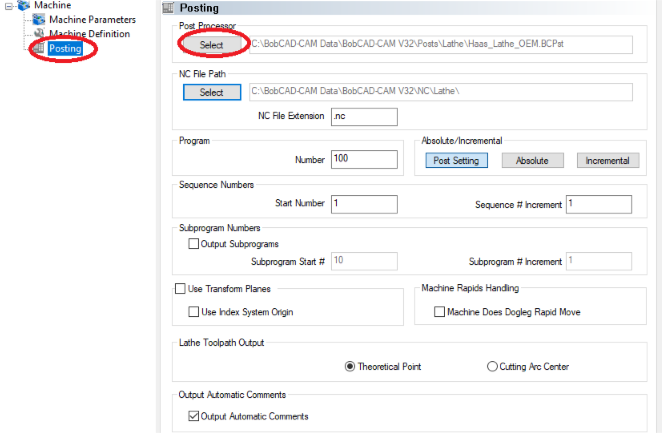662x433 pixels.
Task: Choose the Absolute button
Action: 532,160
